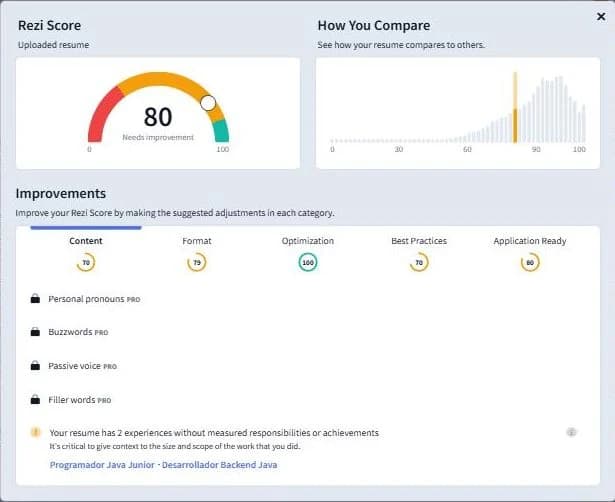
Task: Open the Passive voice PRO item
Action: tap(82, 366)
